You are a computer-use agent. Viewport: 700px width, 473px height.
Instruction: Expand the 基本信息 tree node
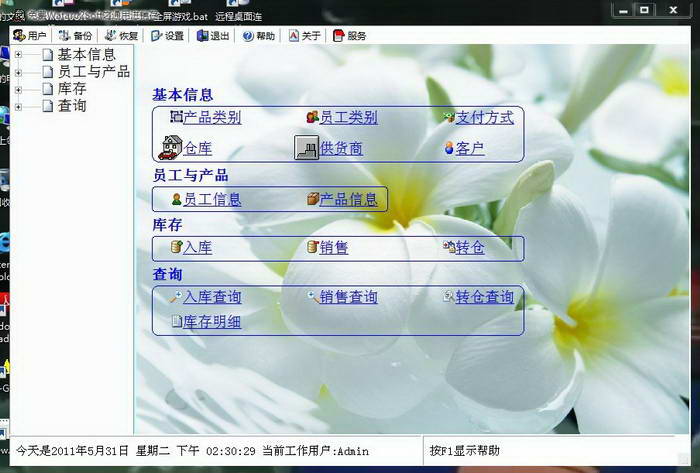point(18,55)
